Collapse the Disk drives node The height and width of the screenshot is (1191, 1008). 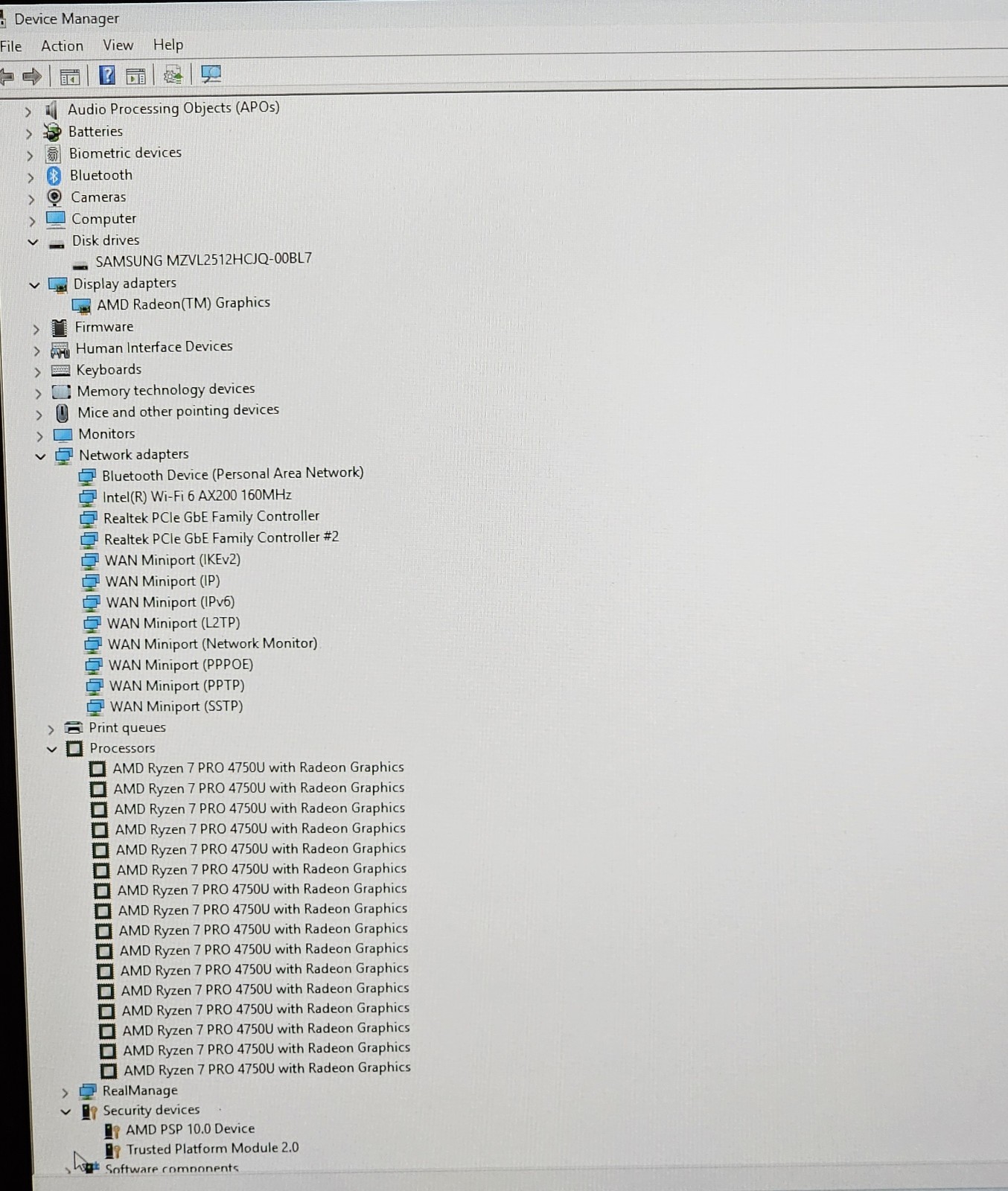(x=32, y=242)
